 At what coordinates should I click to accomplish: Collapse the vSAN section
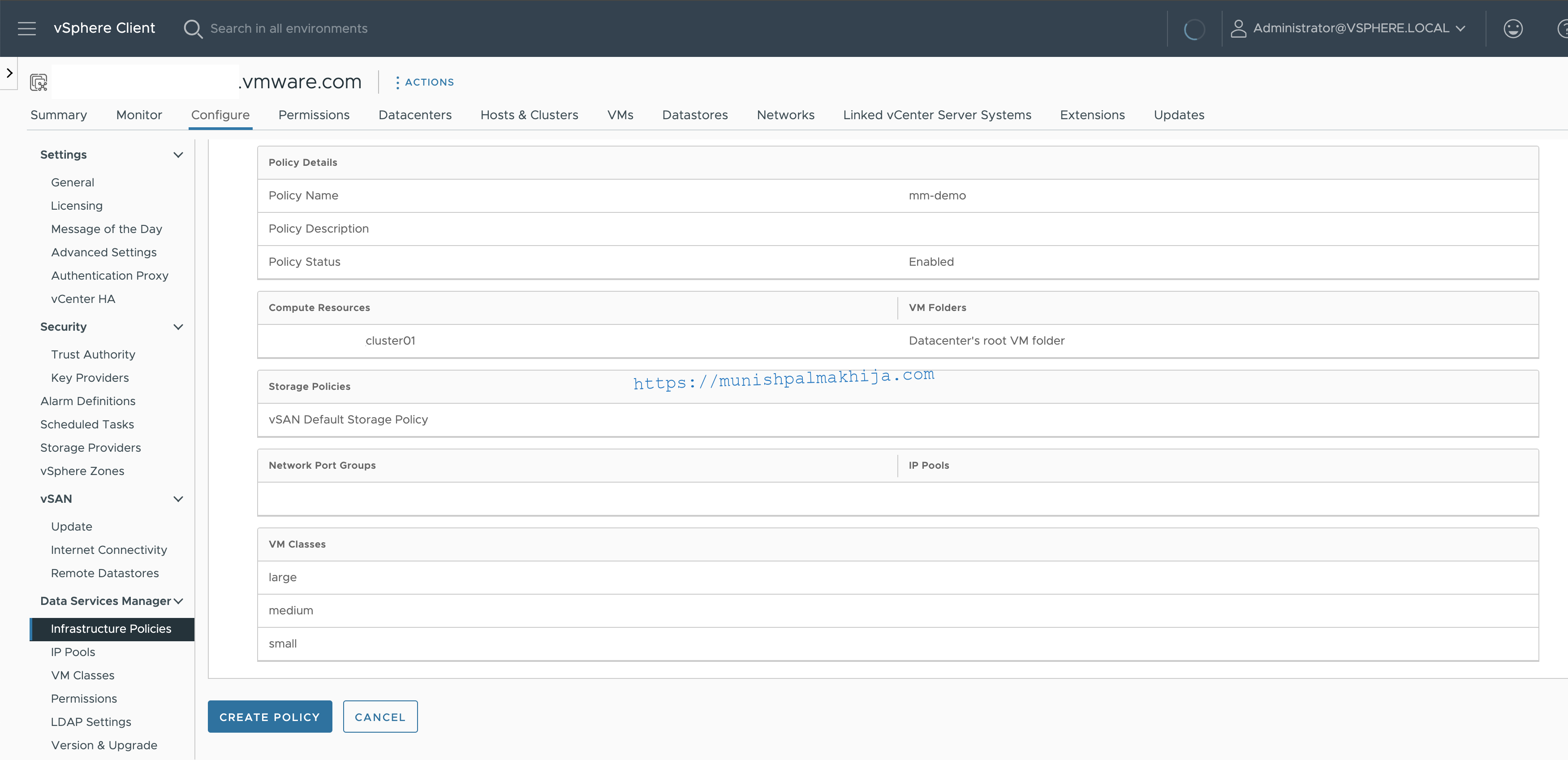tap(178, 499)
